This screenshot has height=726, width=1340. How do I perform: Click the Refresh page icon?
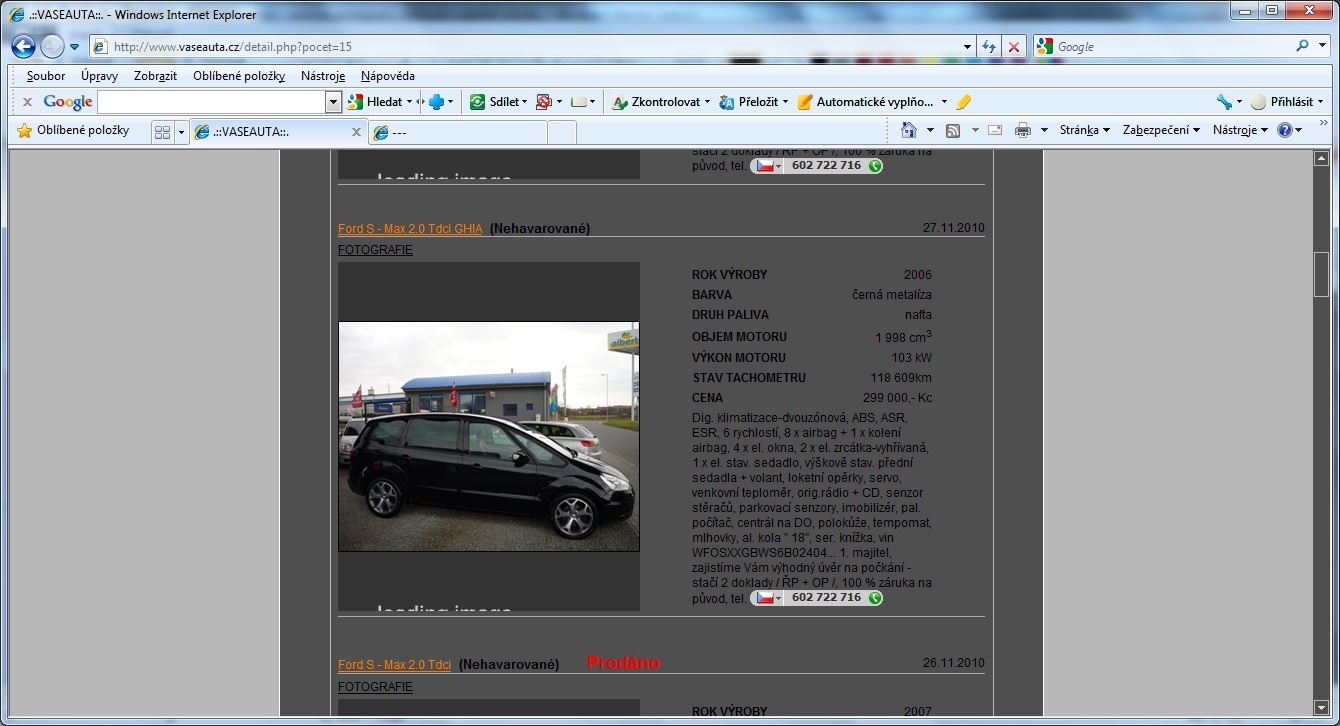click(989, 47)
